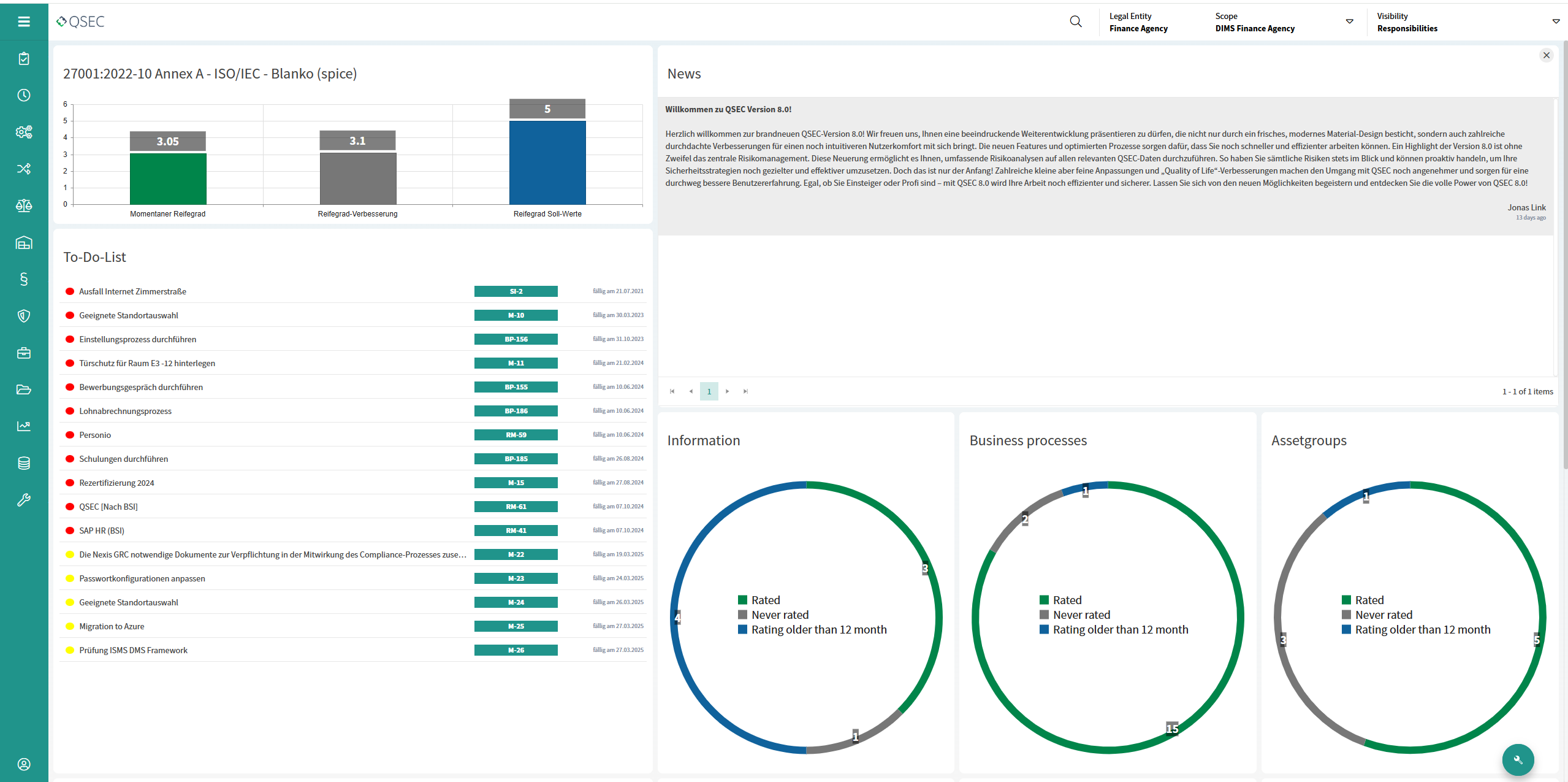
Task: Open the Scope dropdown for DIMS Finance Agency
Action: click(1349, 21)
